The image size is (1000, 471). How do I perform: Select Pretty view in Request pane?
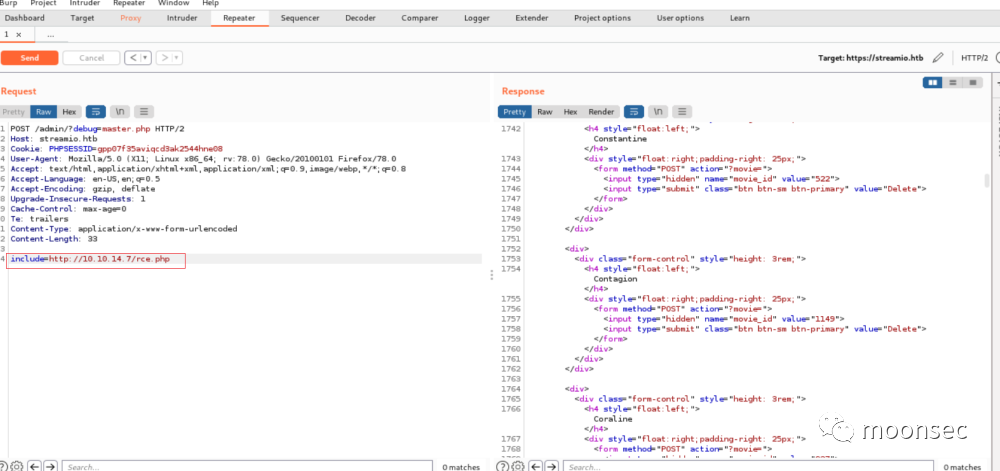(x=14, y=112)
